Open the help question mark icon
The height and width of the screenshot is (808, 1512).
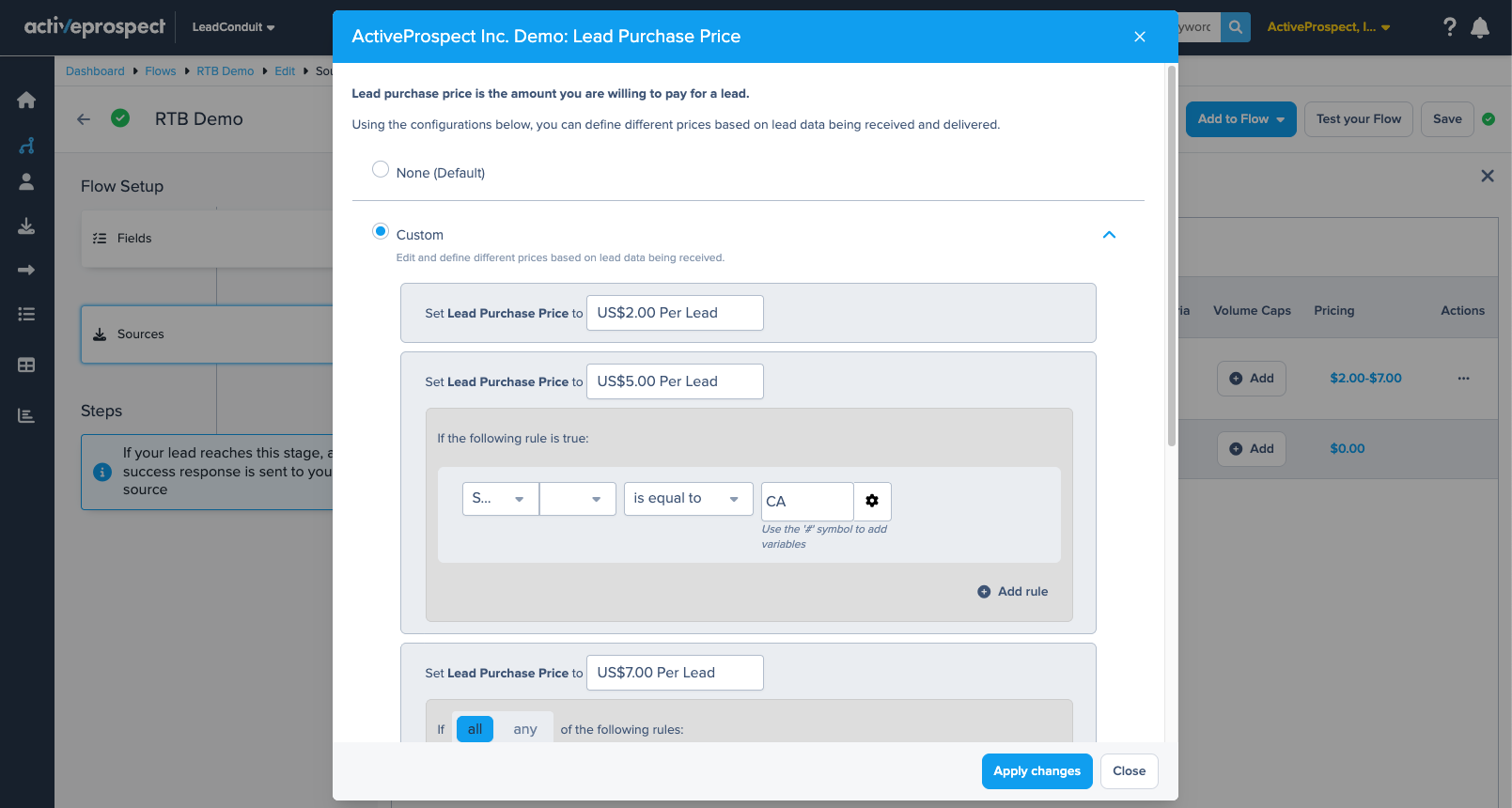point(1449,27)
